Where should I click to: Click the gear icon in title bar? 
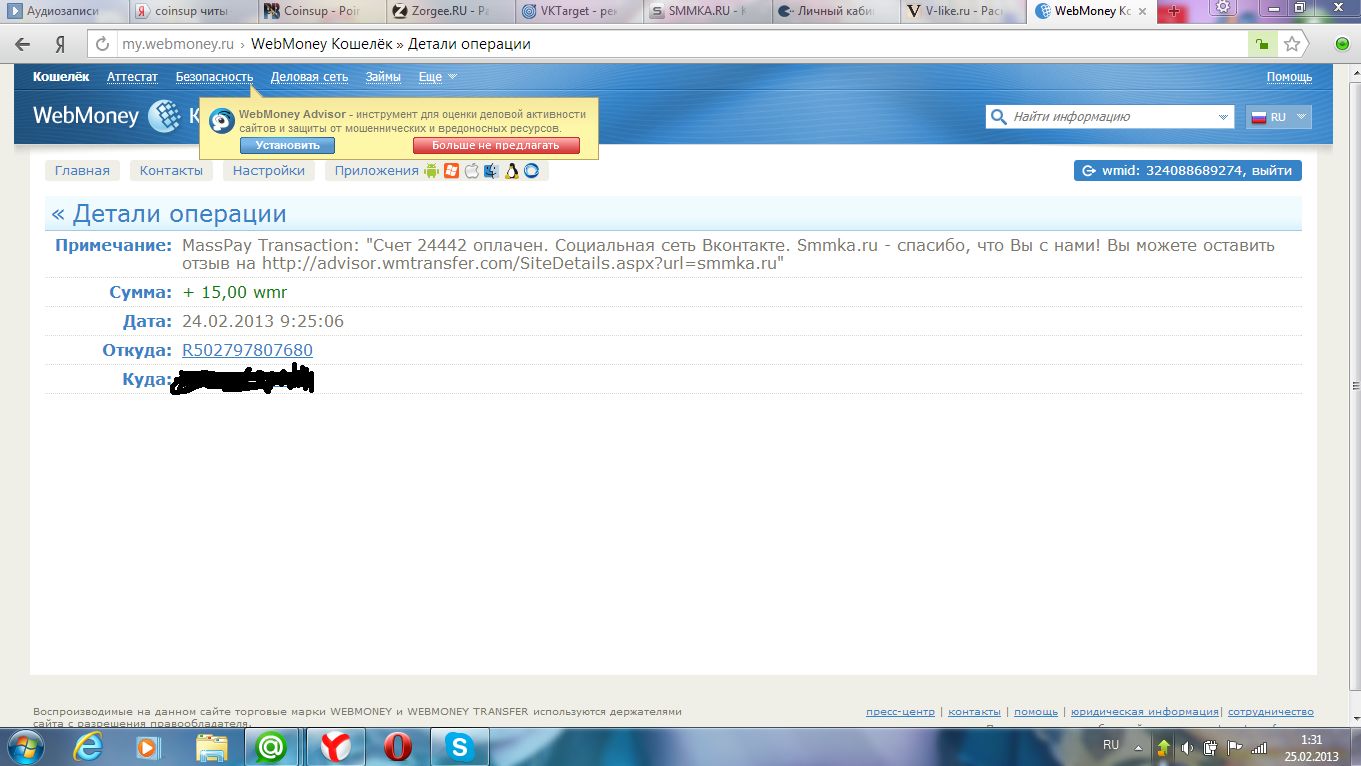[1222, 7]
